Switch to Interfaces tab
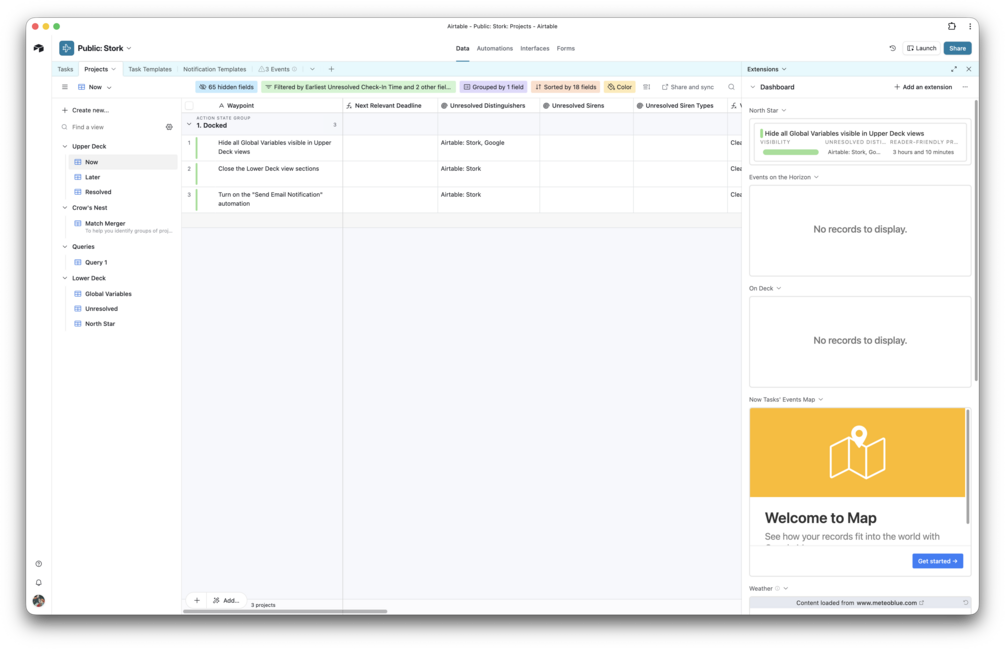Viewport: 1005px width, 649px height. click(x=535, y=49)
